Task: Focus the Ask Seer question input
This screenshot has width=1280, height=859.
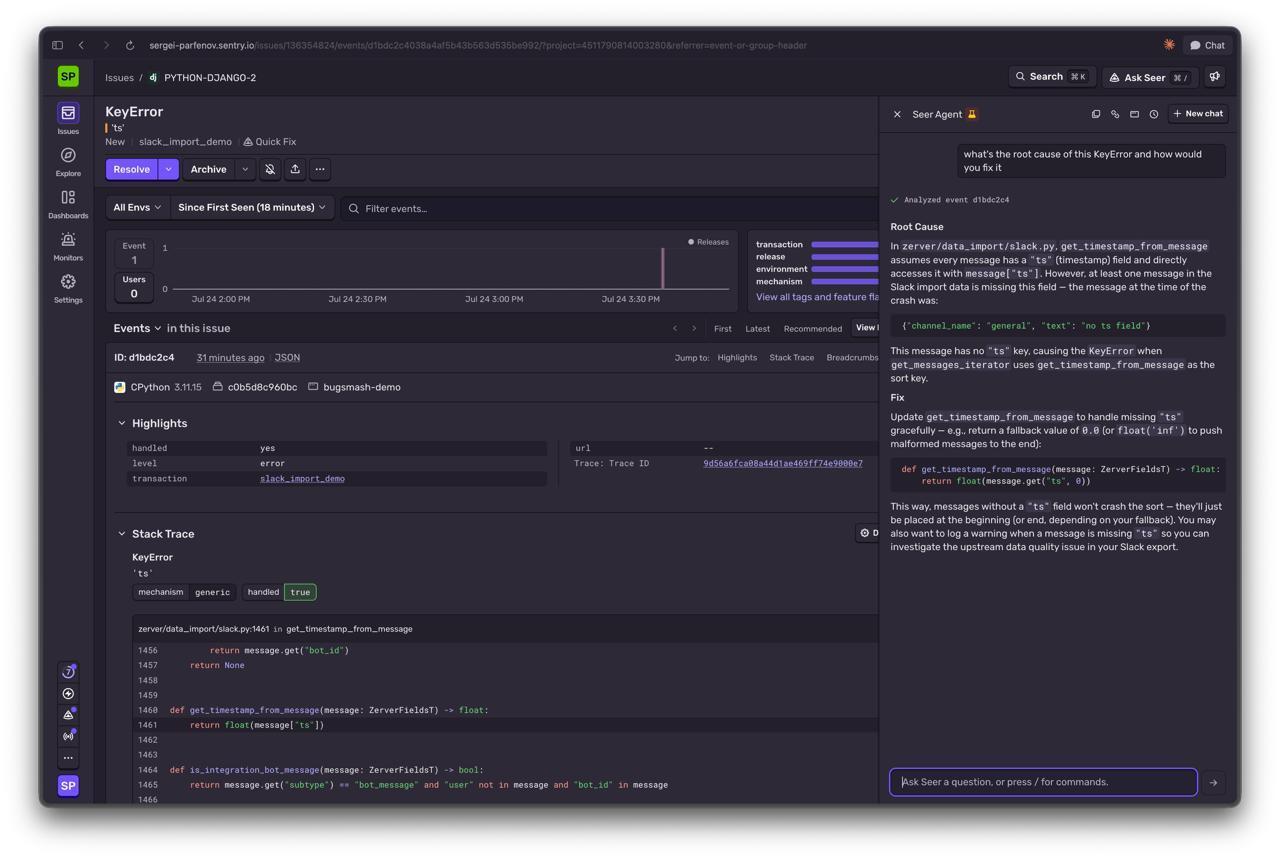Action: click(x=1043, y=782)
